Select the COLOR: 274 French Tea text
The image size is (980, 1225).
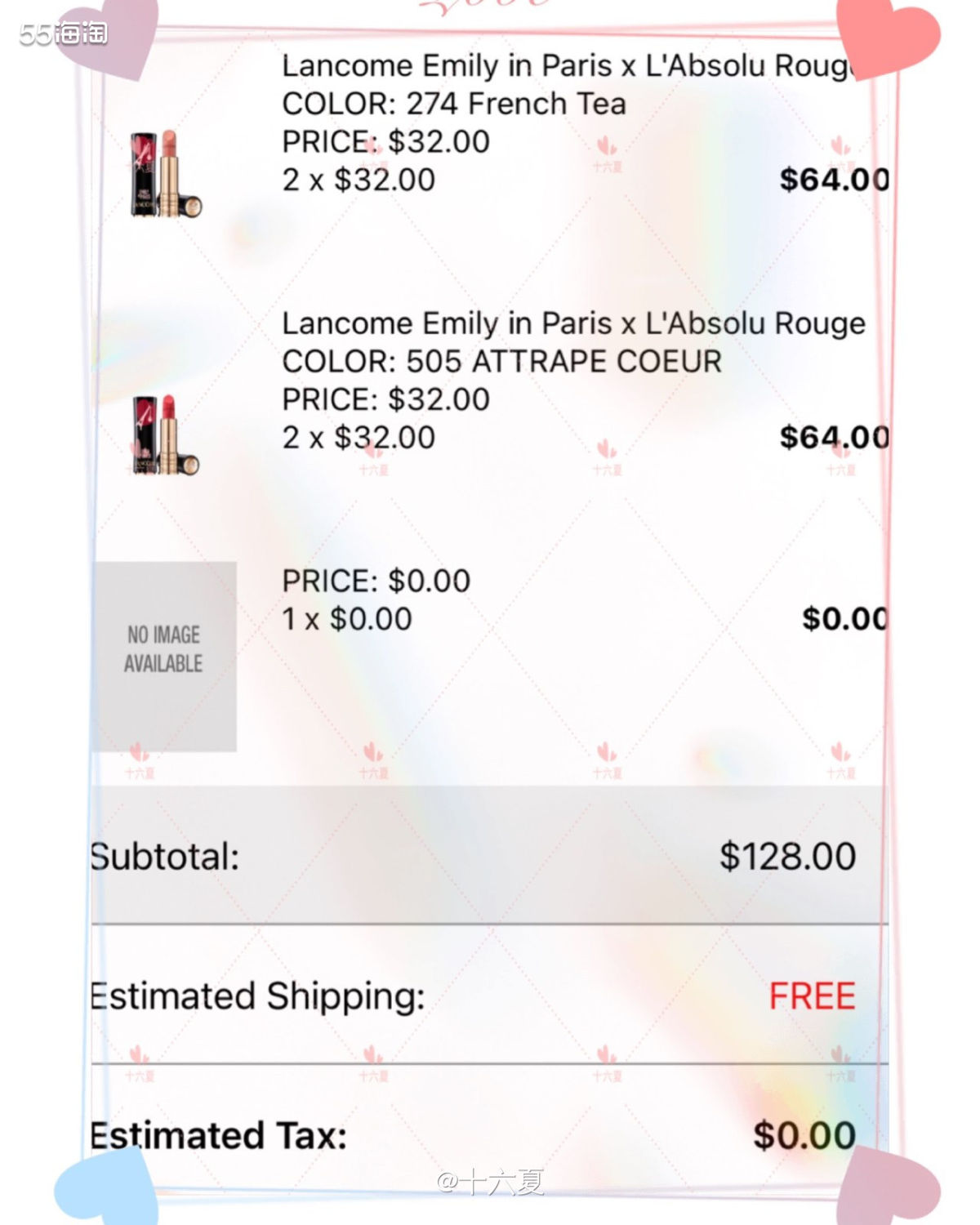(454, 104)
